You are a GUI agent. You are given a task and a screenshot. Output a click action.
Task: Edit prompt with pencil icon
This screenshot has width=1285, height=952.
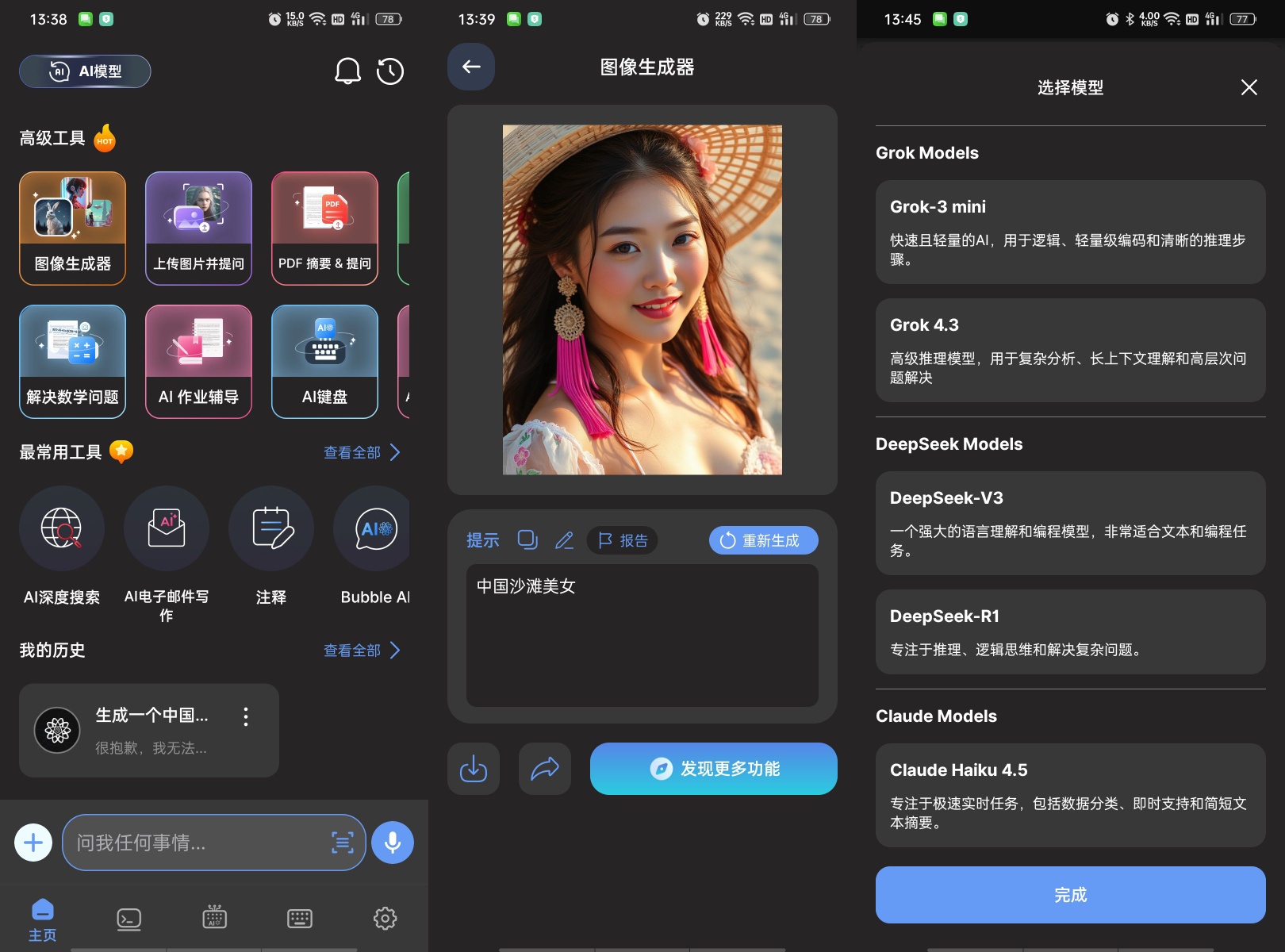564,540
